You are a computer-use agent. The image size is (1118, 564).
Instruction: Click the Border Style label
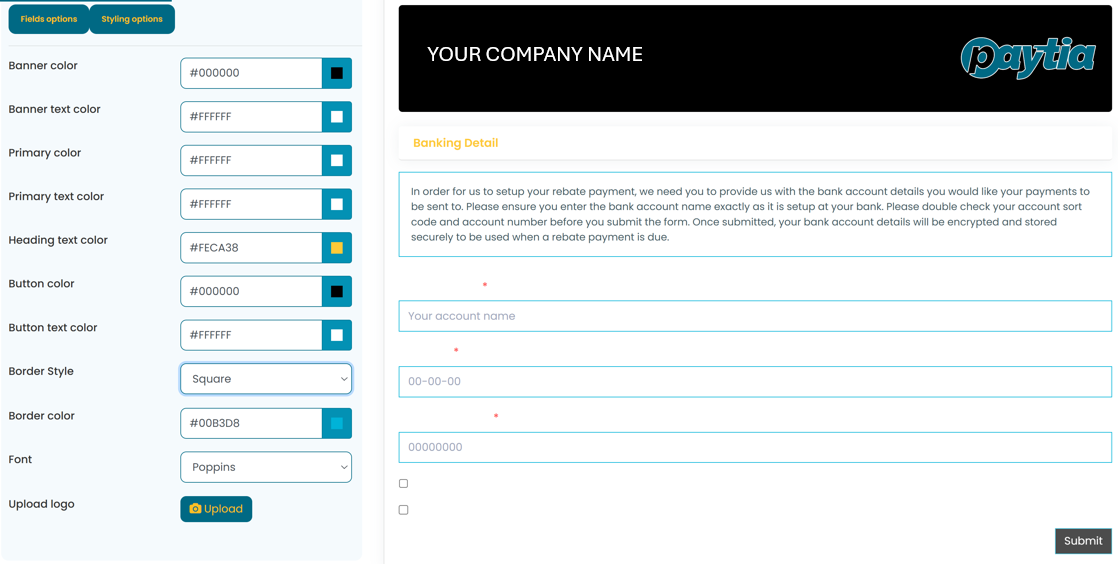[x=41, y=371]
